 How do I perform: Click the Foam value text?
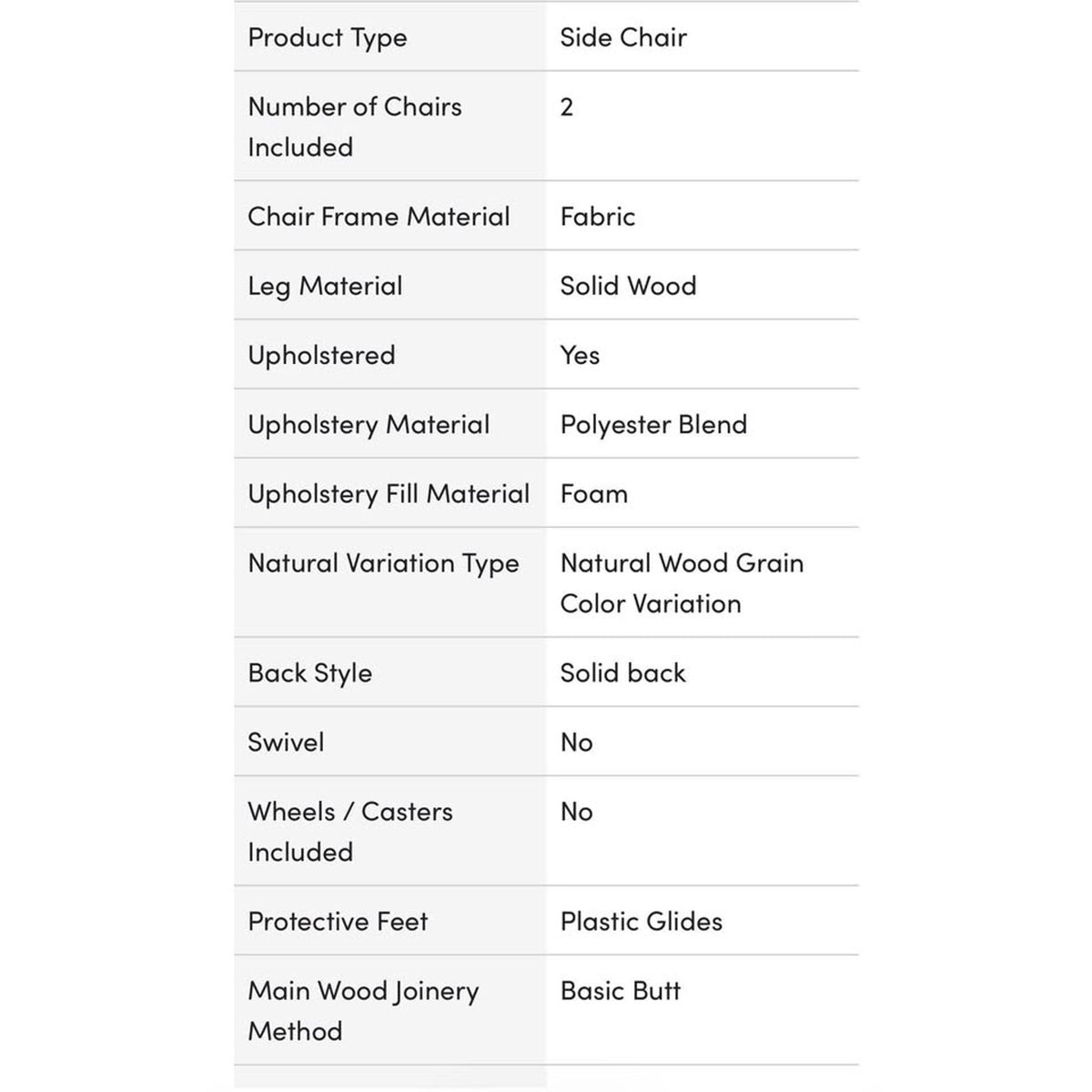point(594,494)
